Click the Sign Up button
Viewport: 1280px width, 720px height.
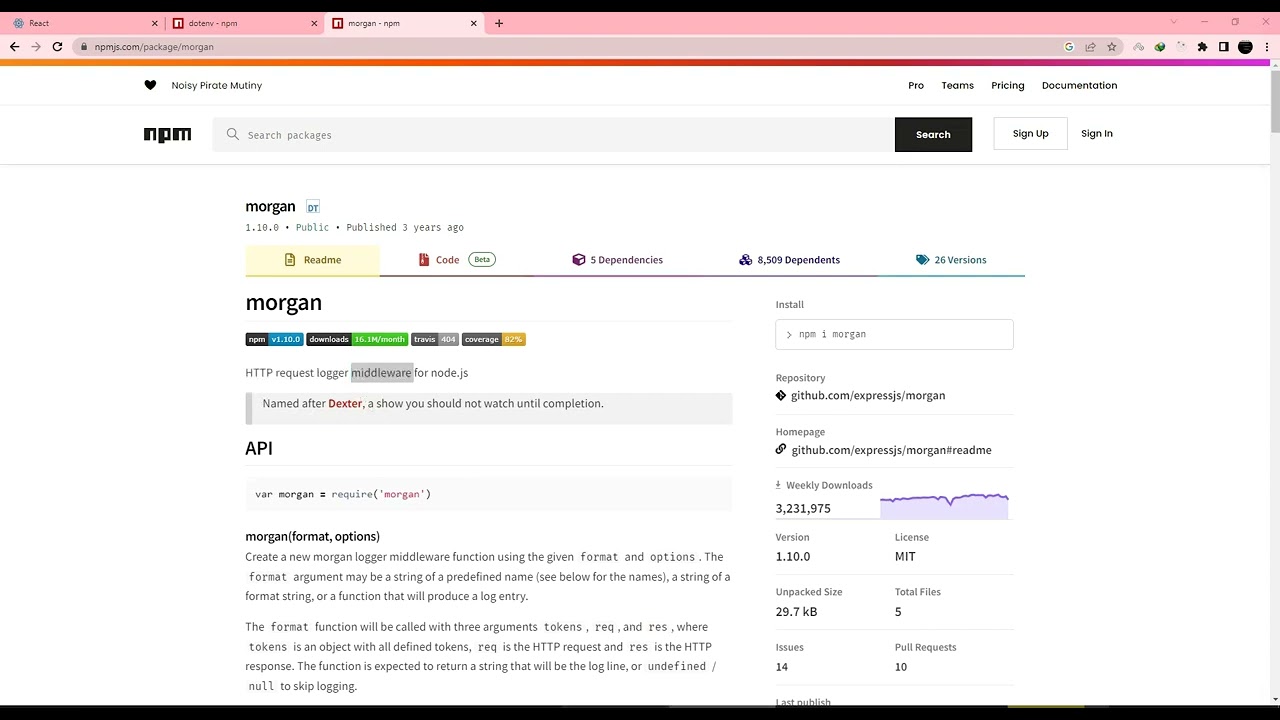pyautogui.click(x=1030, y=134)
